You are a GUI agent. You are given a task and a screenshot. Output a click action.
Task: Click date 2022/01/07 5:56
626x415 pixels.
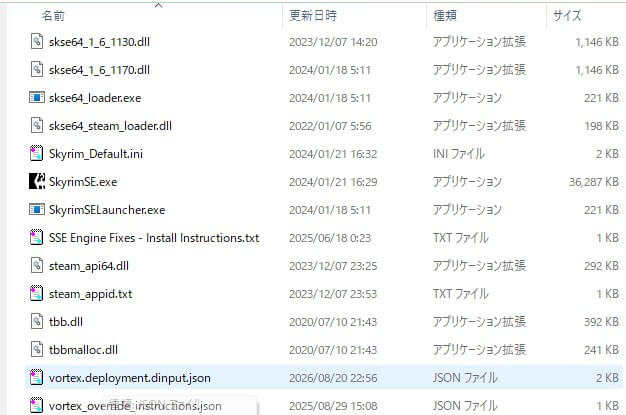330,126
